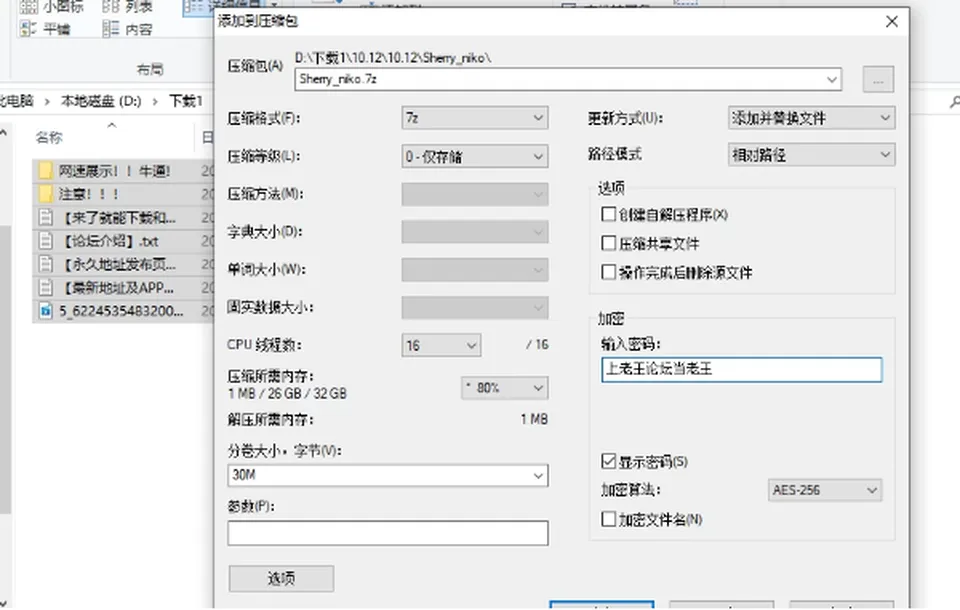Viewport: 960px width, 610px height.
Task: Click 下载1 in the Explorer address bar
Action: [x=186, y=100]
